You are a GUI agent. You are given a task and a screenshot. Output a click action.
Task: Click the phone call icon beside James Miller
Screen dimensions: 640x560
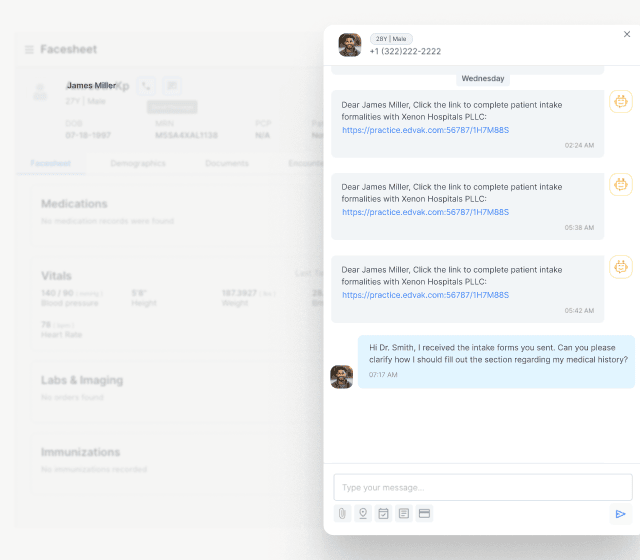(x=147, y=86)
